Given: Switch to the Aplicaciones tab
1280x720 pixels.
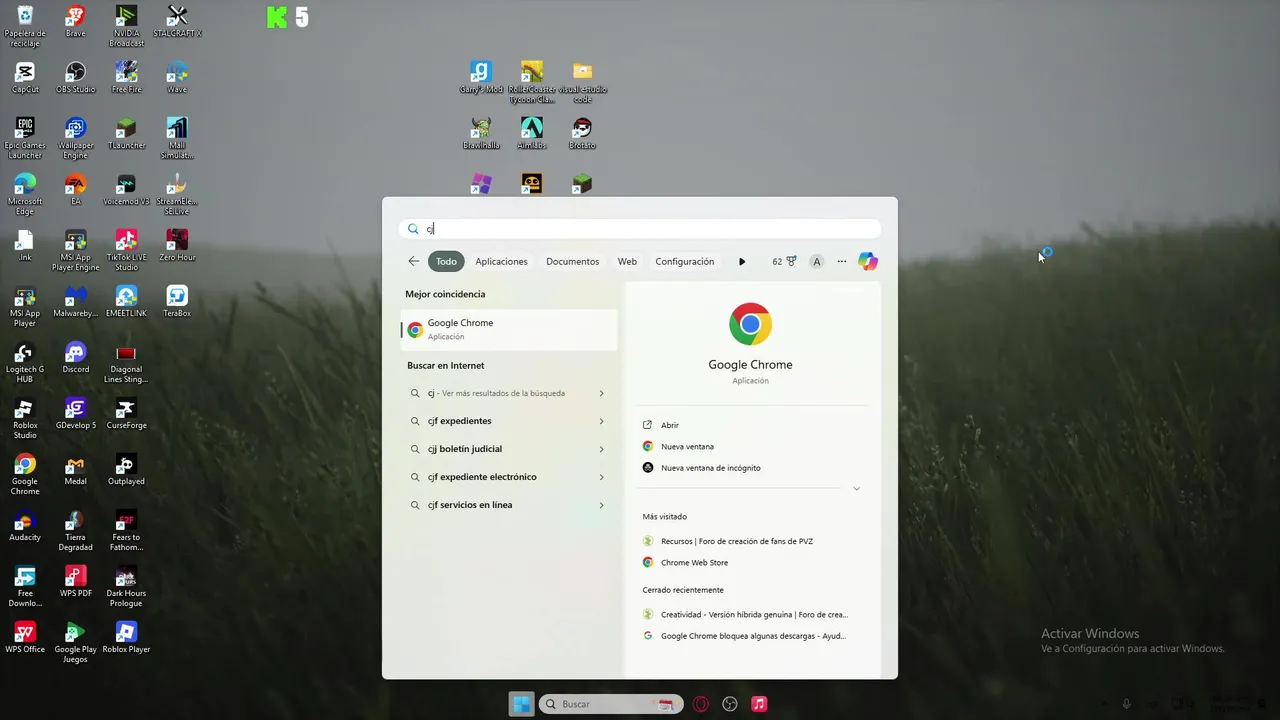Looking at the screenshot, I should click(x=501, y=261).
